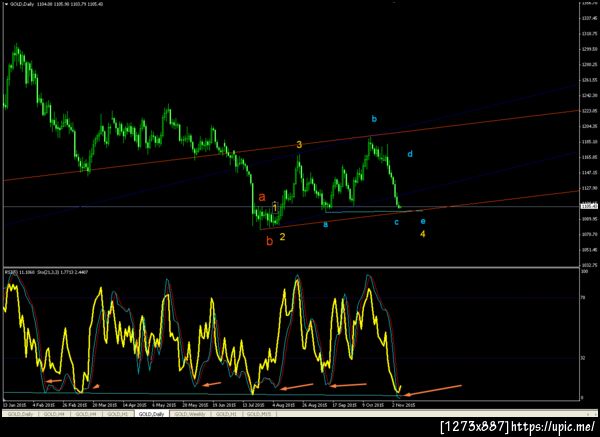Screen dimensions: 600x437
Task: Select the yellow wave label "2"
Action: (282, 237)
